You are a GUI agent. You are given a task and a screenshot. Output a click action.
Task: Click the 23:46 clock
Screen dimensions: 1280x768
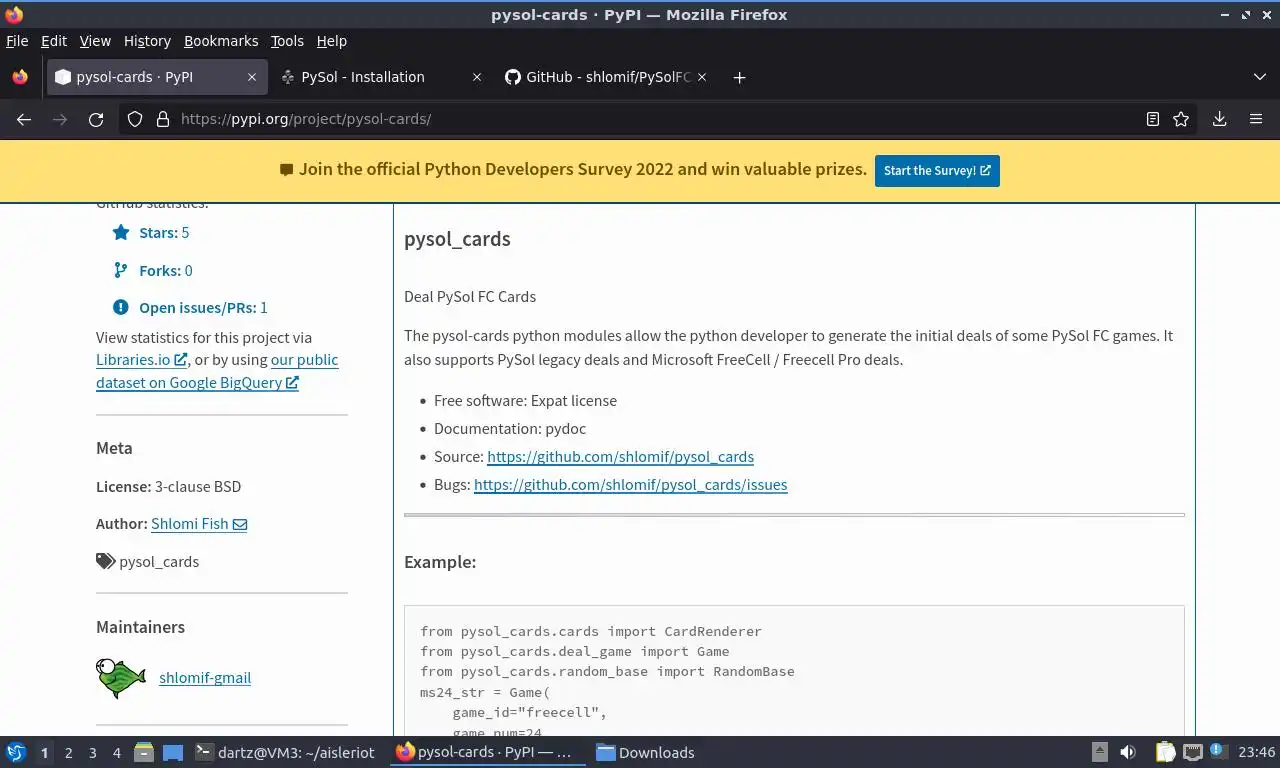coord(1256,752)
